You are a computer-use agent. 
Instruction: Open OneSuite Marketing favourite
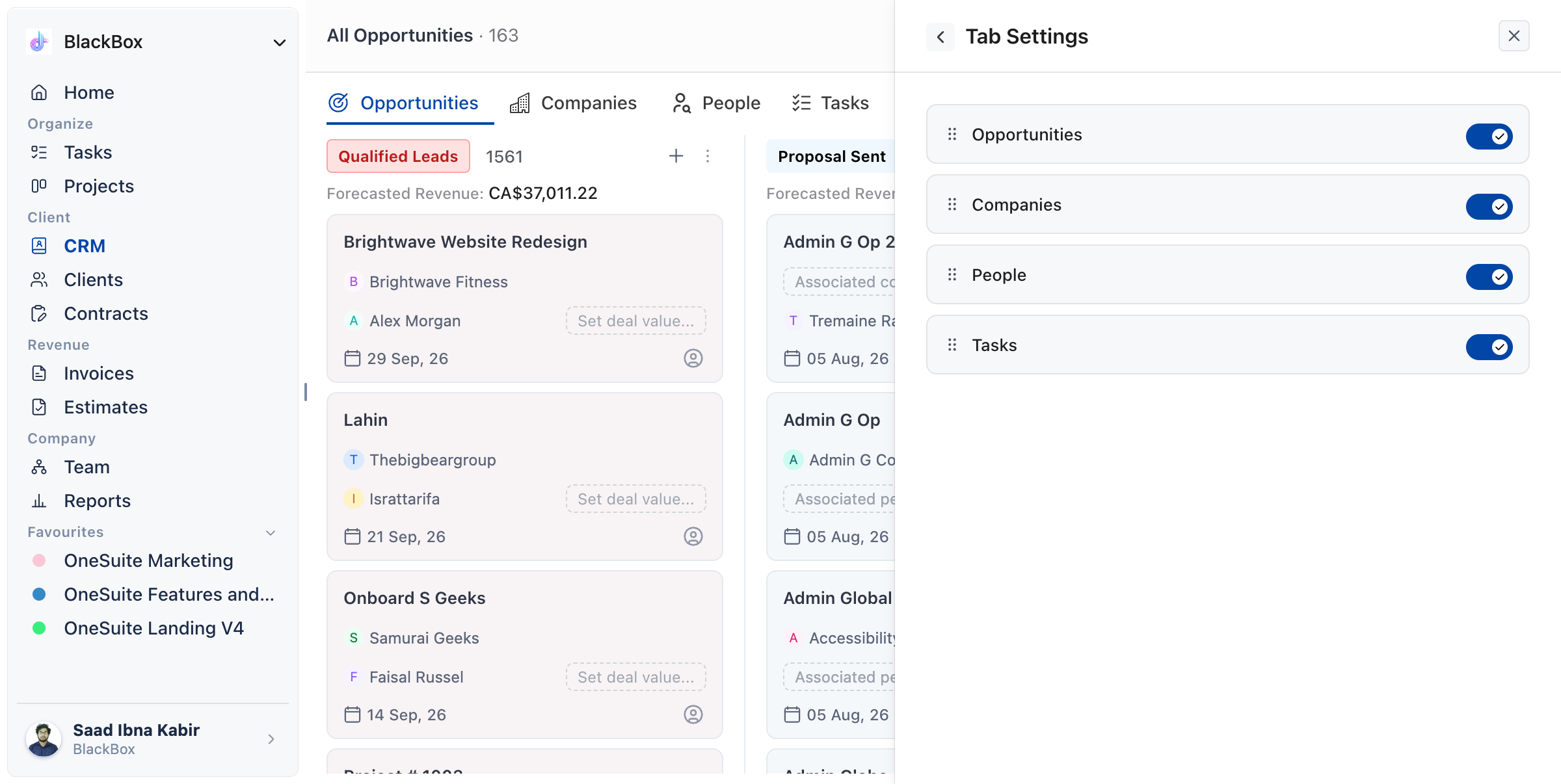point(148,560)
